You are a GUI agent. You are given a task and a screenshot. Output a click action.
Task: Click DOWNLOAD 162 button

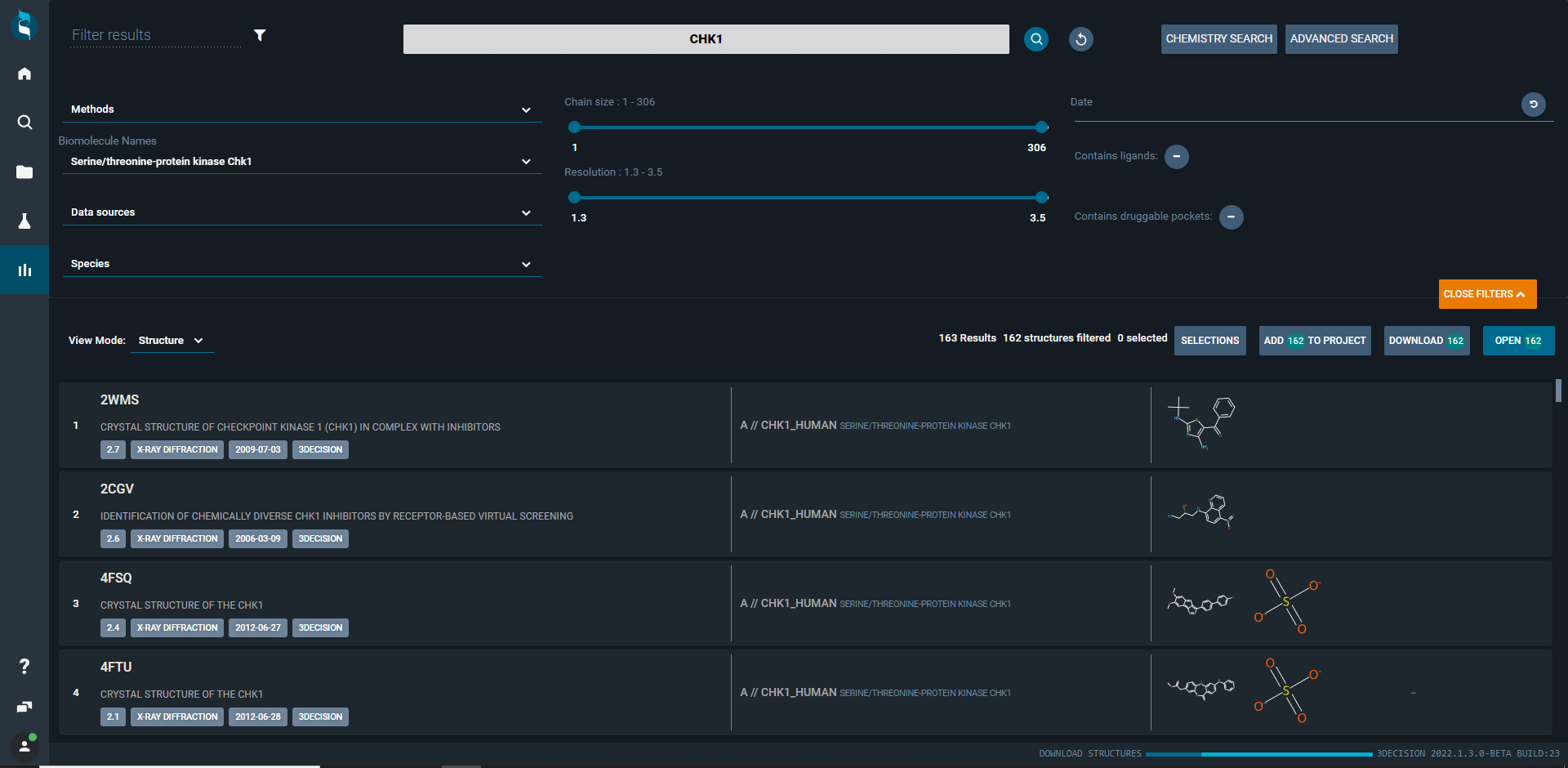[1427, 341]
